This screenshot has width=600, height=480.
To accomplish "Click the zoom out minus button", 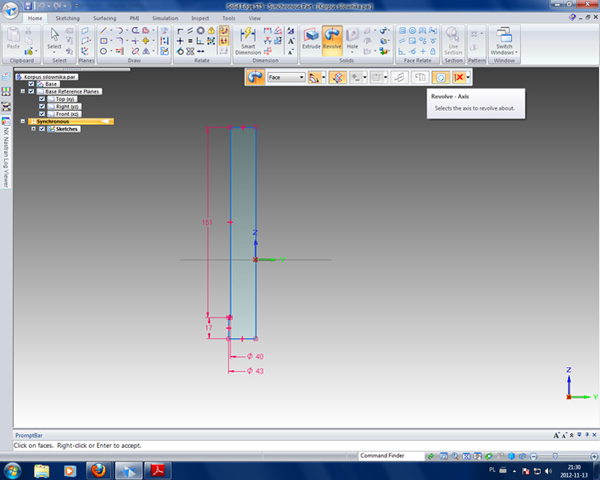I will point(534,456).
